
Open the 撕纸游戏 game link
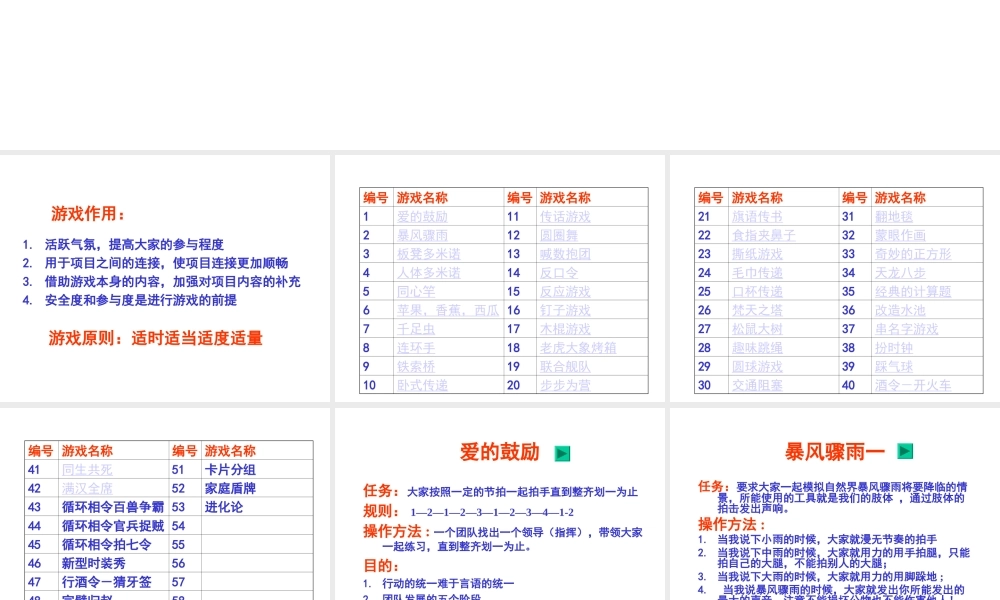757,254
